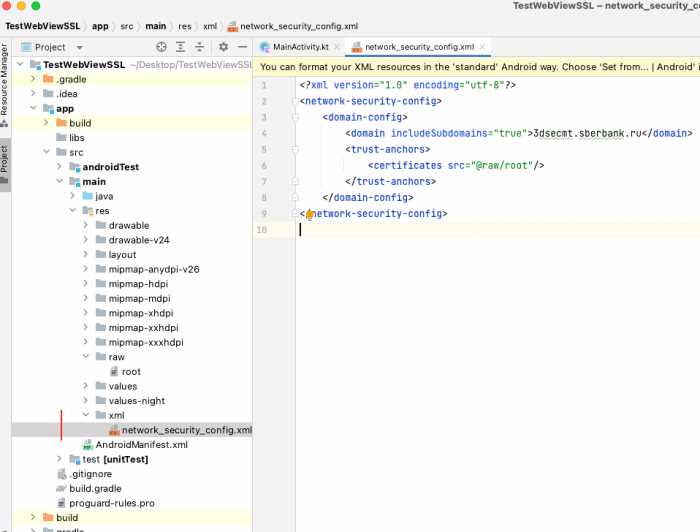Expand the .gradle folder
This screenshot has width=700, height=532.
click(x=33, y=79)
